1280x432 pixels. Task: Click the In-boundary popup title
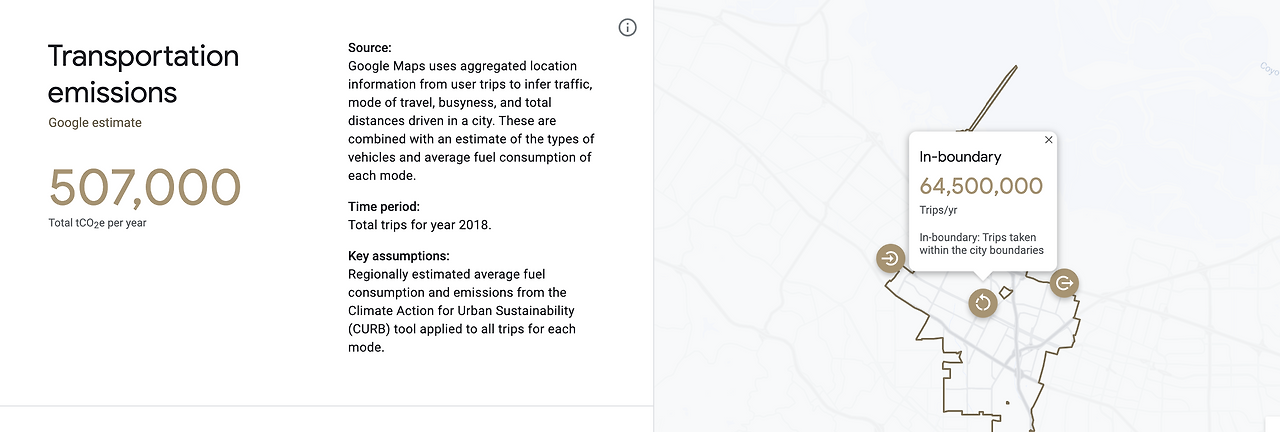(960, 157)
